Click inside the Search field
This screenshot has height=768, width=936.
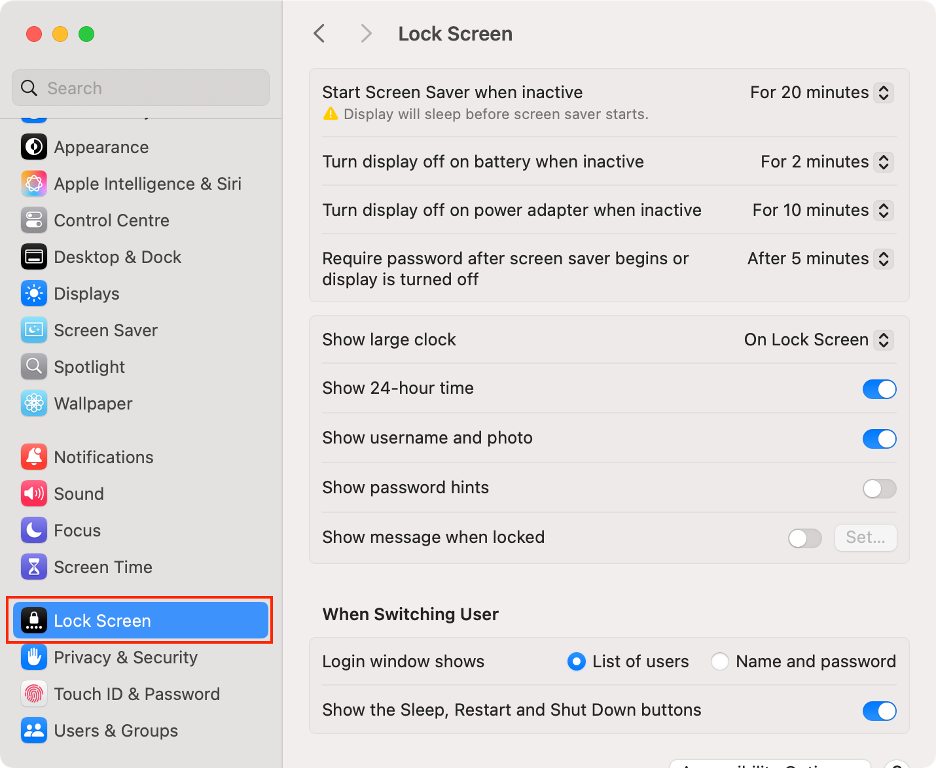click(140, 87)
